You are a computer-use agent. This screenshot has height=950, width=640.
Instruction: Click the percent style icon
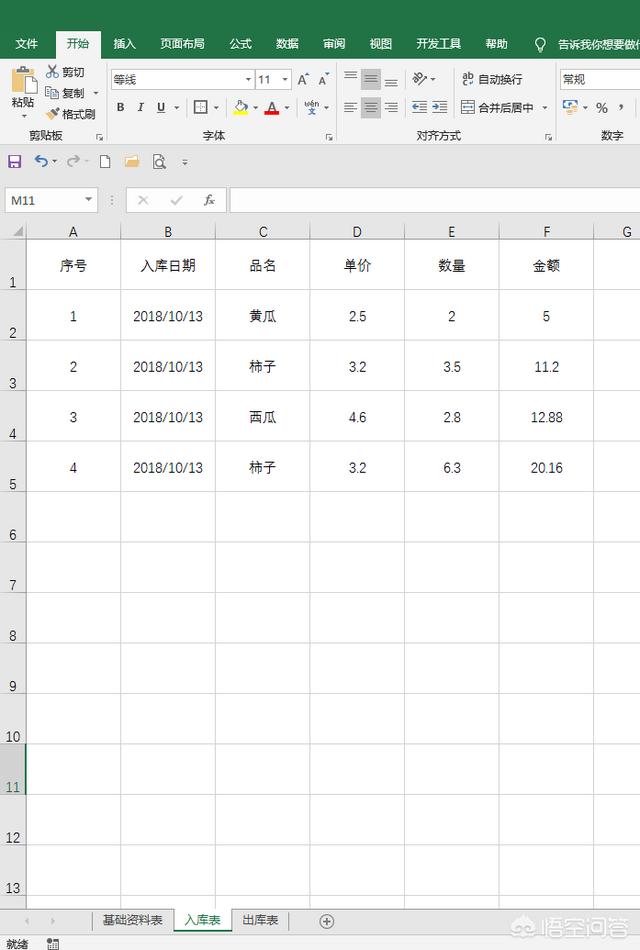tap(601, 108)
